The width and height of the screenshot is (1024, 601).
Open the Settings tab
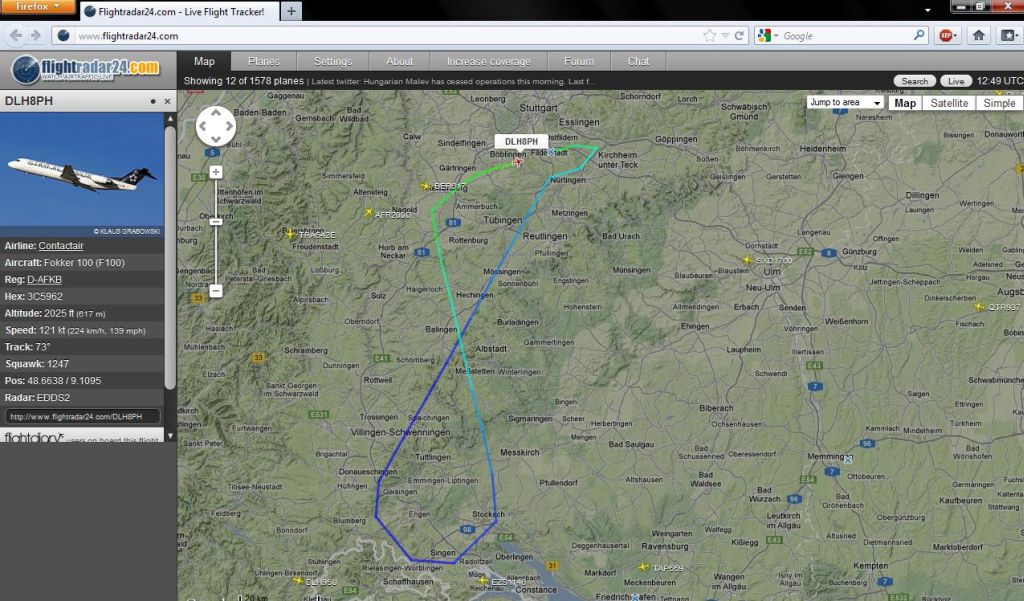point(333,61)
